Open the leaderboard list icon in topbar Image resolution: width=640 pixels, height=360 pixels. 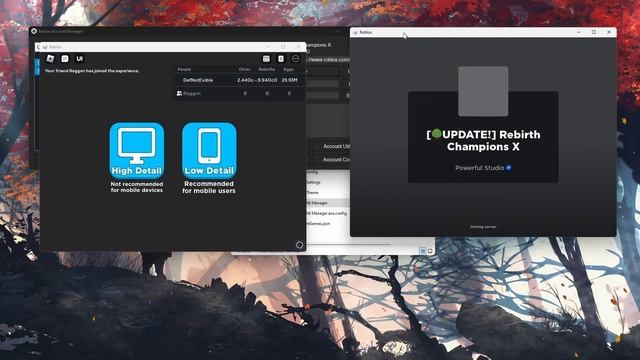coord(266,59)
